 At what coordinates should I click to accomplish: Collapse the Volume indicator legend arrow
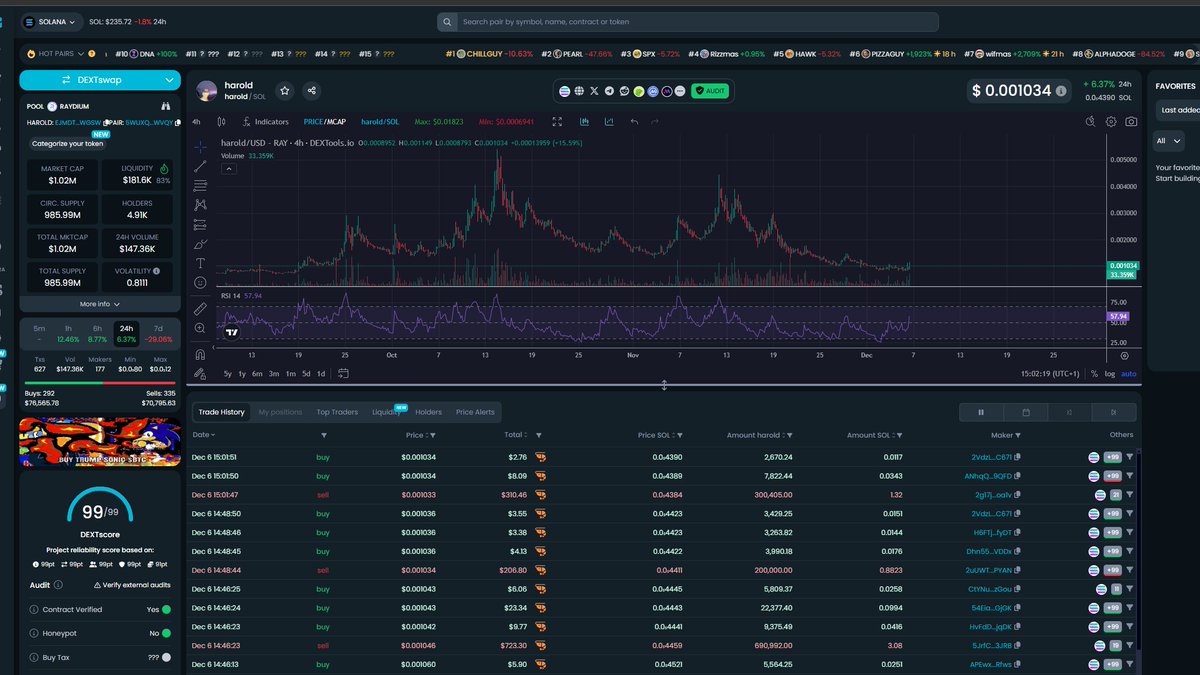point(228,169)
